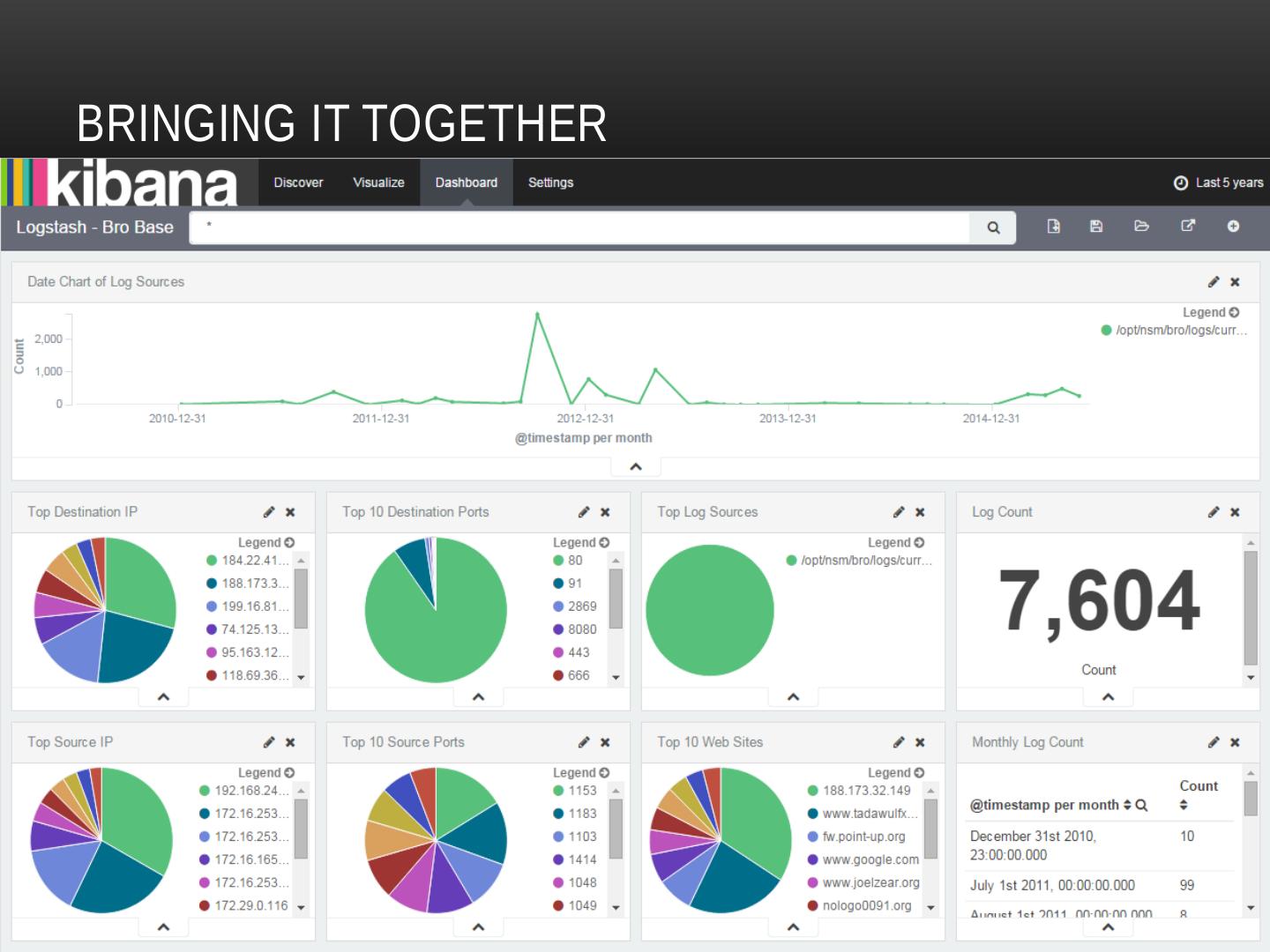Select the Dashboard tab

[x=467, y=182]
